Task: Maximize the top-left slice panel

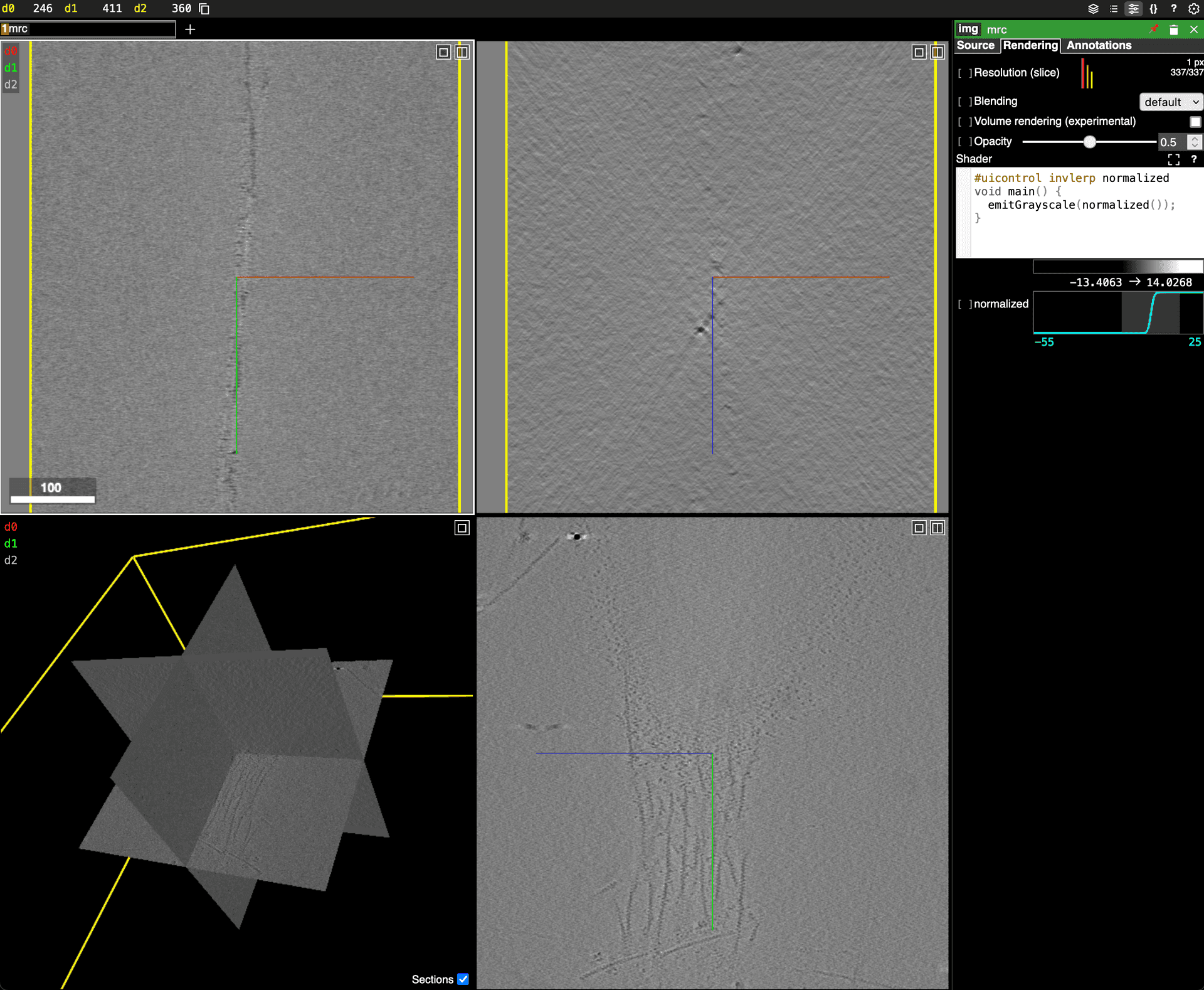Action: click(x=443, y=52)
